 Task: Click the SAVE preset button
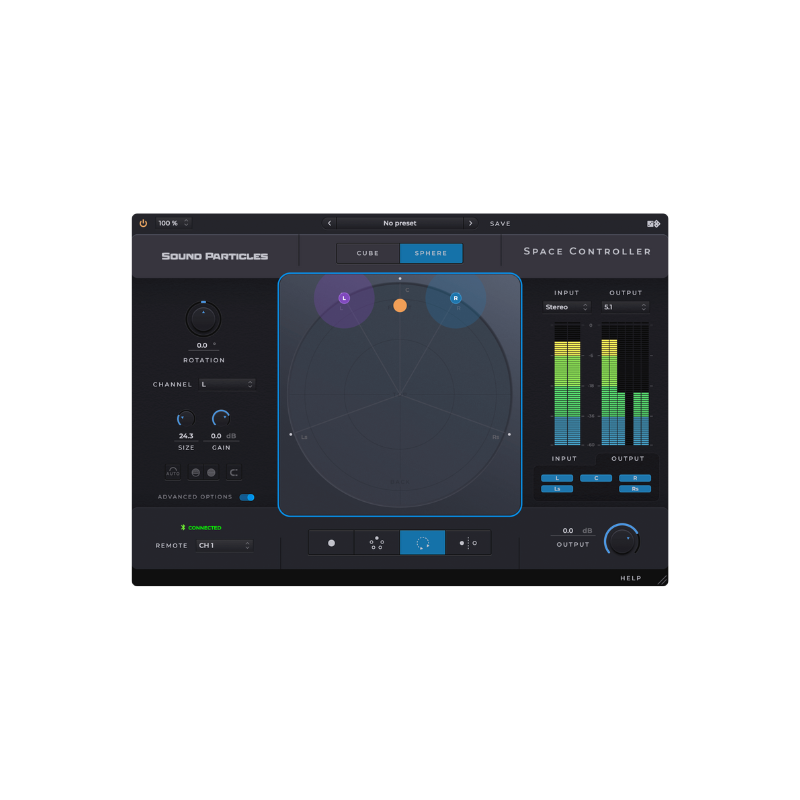(500, 223)
